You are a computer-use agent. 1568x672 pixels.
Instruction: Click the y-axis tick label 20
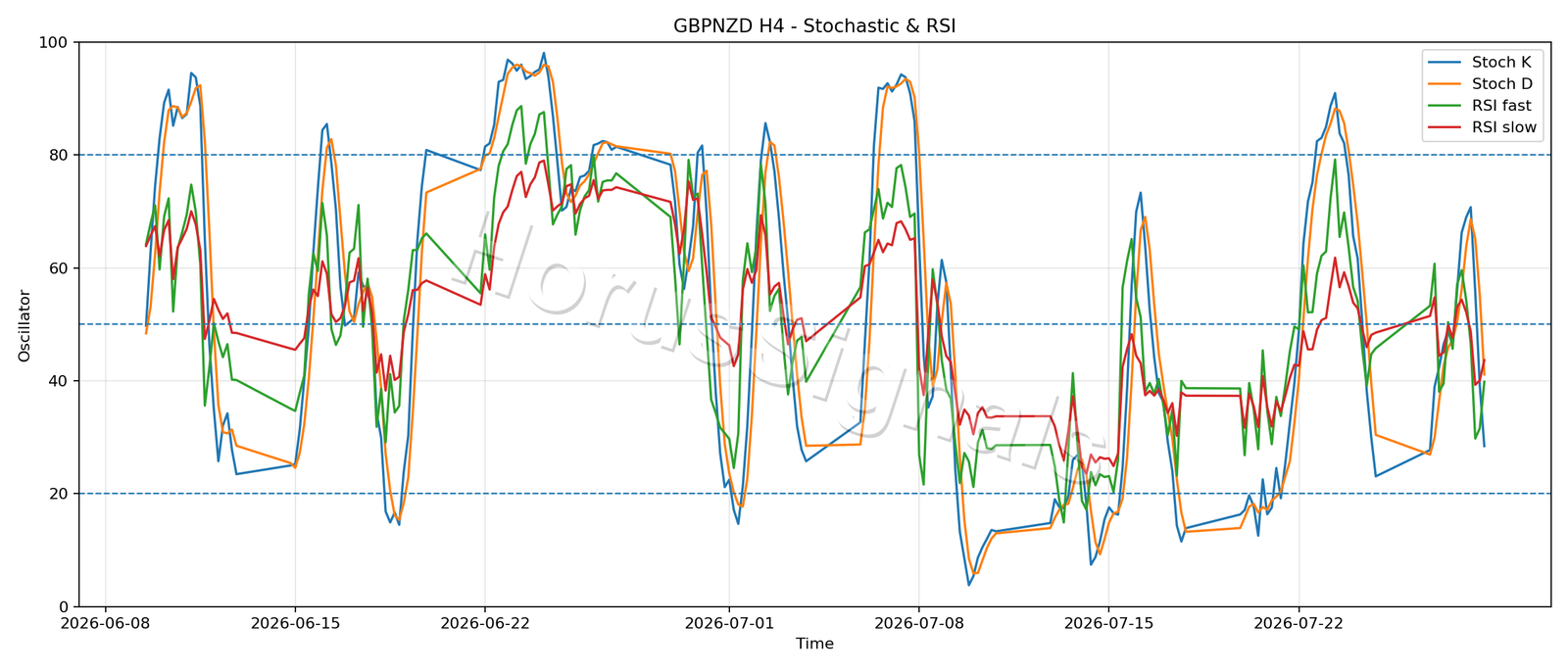pyautogui.click(x=58, y=494)
